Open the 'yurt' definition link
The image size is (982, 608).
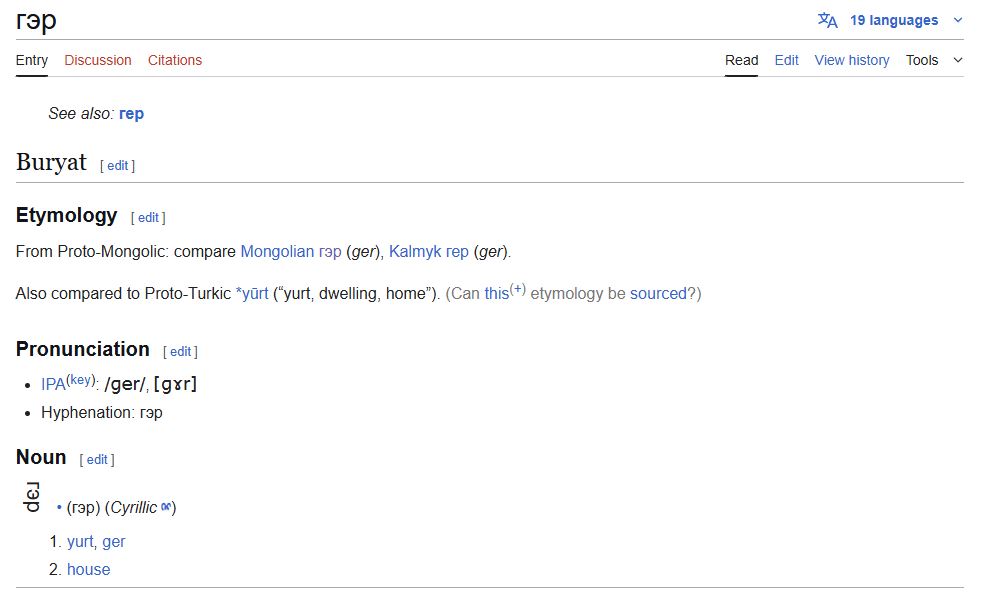(x=81, y=542)
